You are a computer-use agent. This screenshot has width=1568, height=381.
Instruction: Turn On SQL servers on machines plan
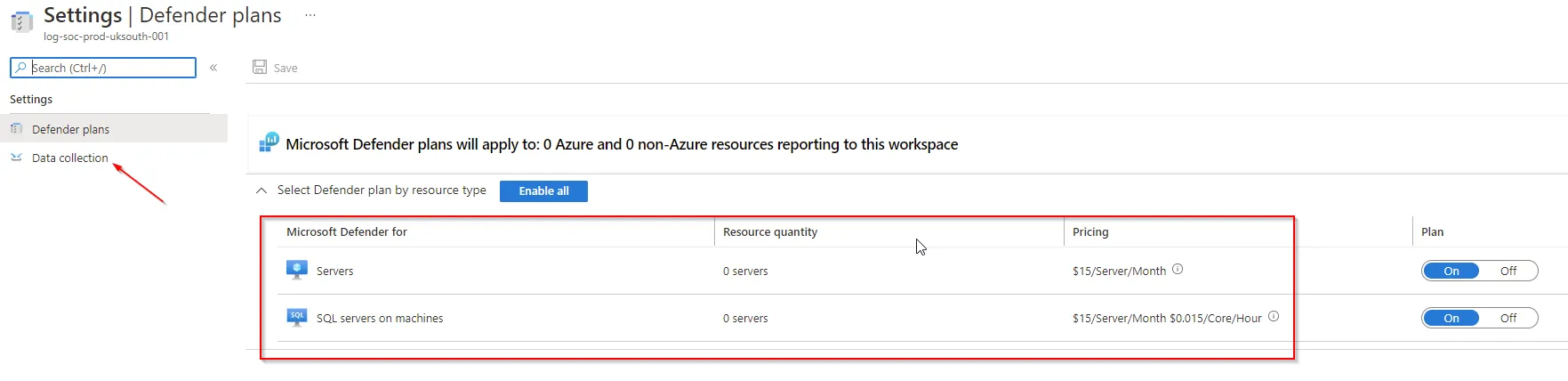click(x=1451, y=318)
